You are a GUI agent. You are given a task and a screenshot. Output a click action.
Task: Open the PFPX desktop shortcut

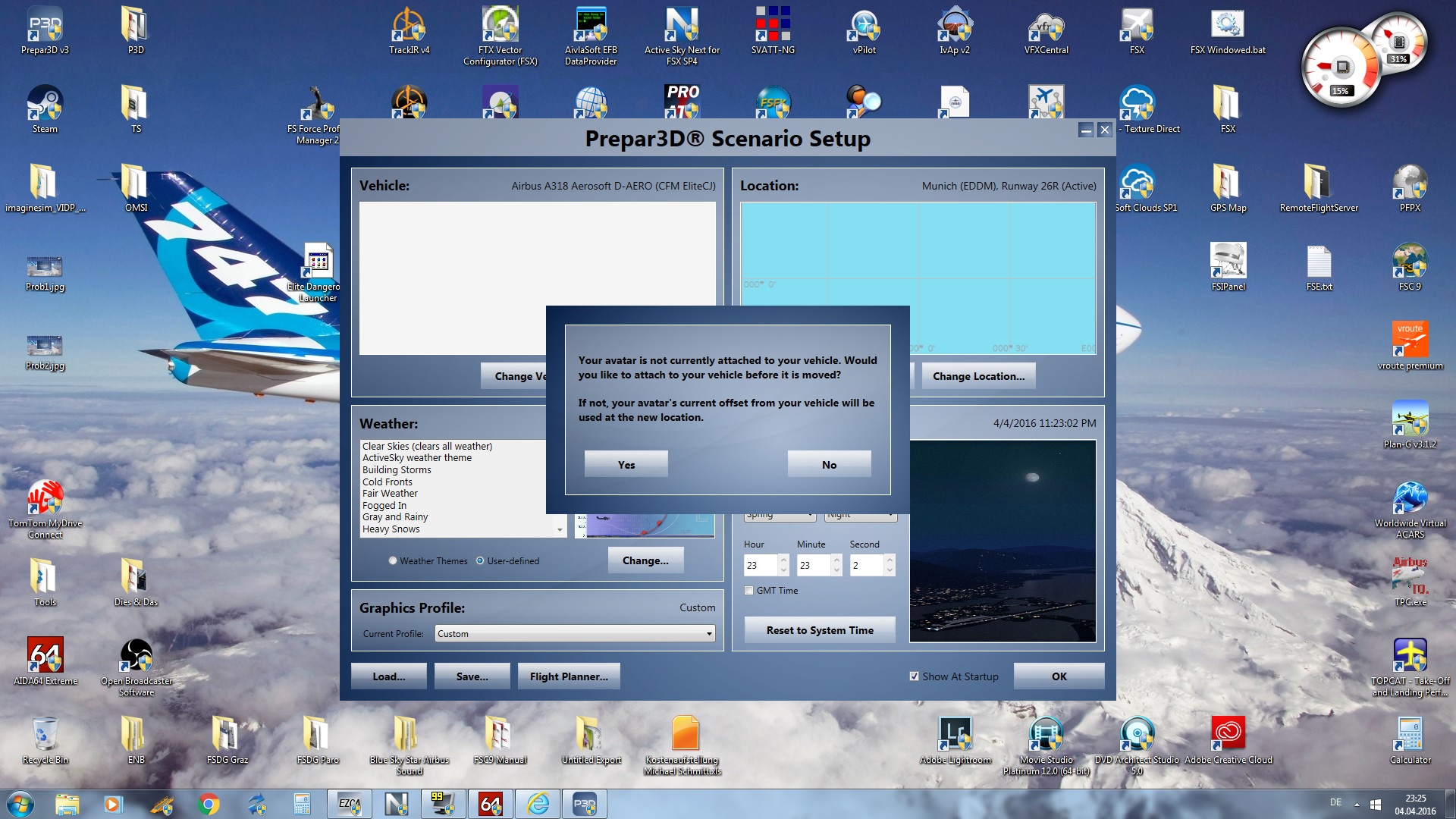(1410, 188)
